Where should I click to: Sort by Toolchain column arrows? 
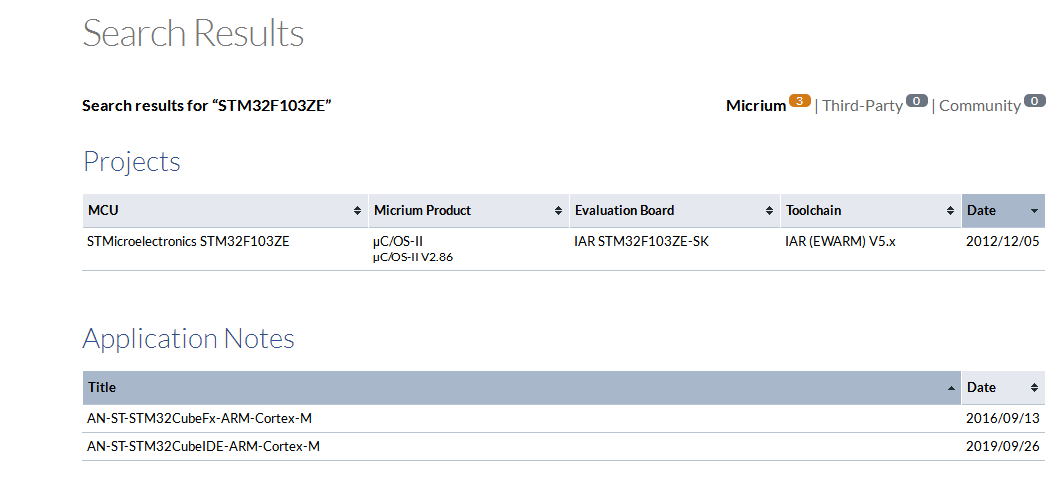[x=951, y=211]
